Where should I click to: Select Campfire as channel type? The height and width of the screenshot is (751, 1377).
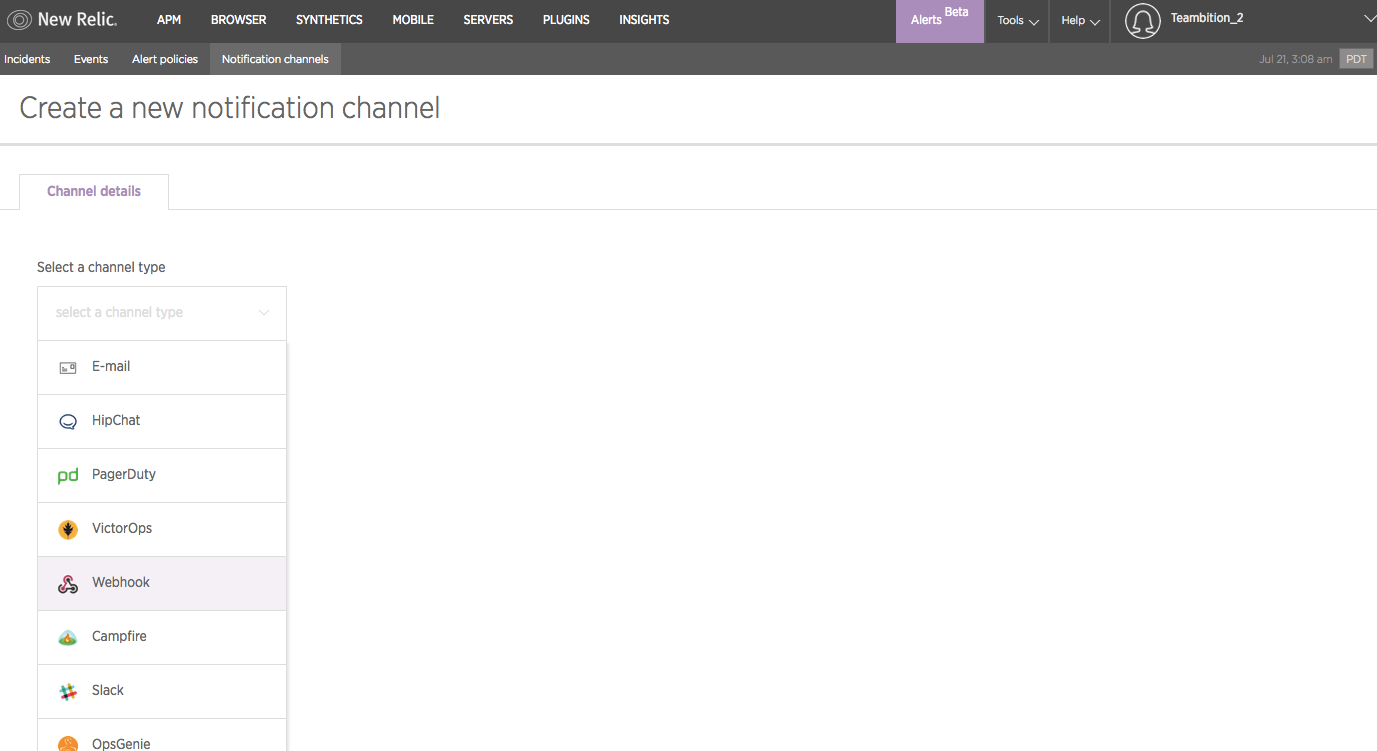tap(162, 637)
